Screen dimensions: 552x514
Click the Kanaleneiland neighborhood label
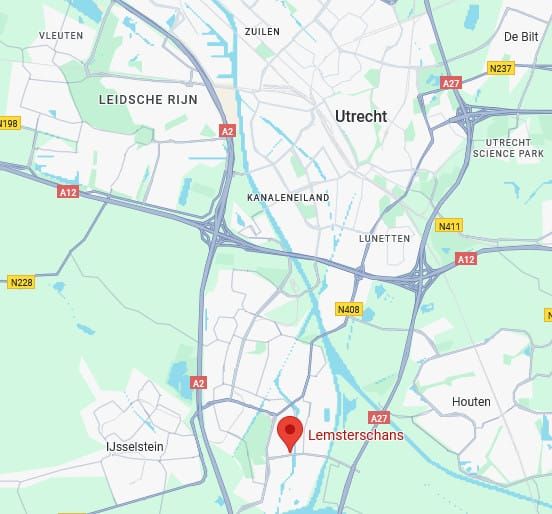point(288,198)
